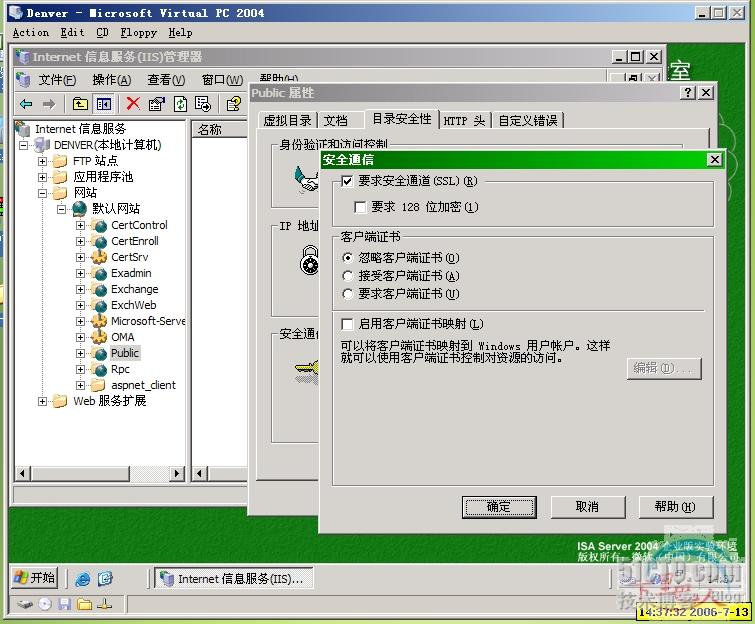755x624 pixels.
Task: Switch to the 自定义错误 tab
Action: (x=528, y=120)
